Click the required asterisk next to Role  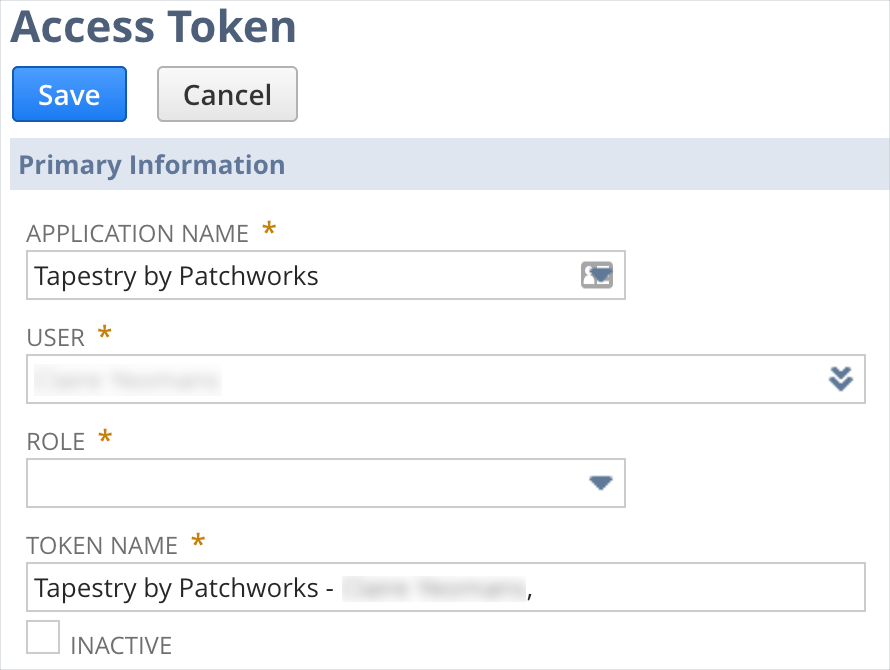[x=105, y=439]
